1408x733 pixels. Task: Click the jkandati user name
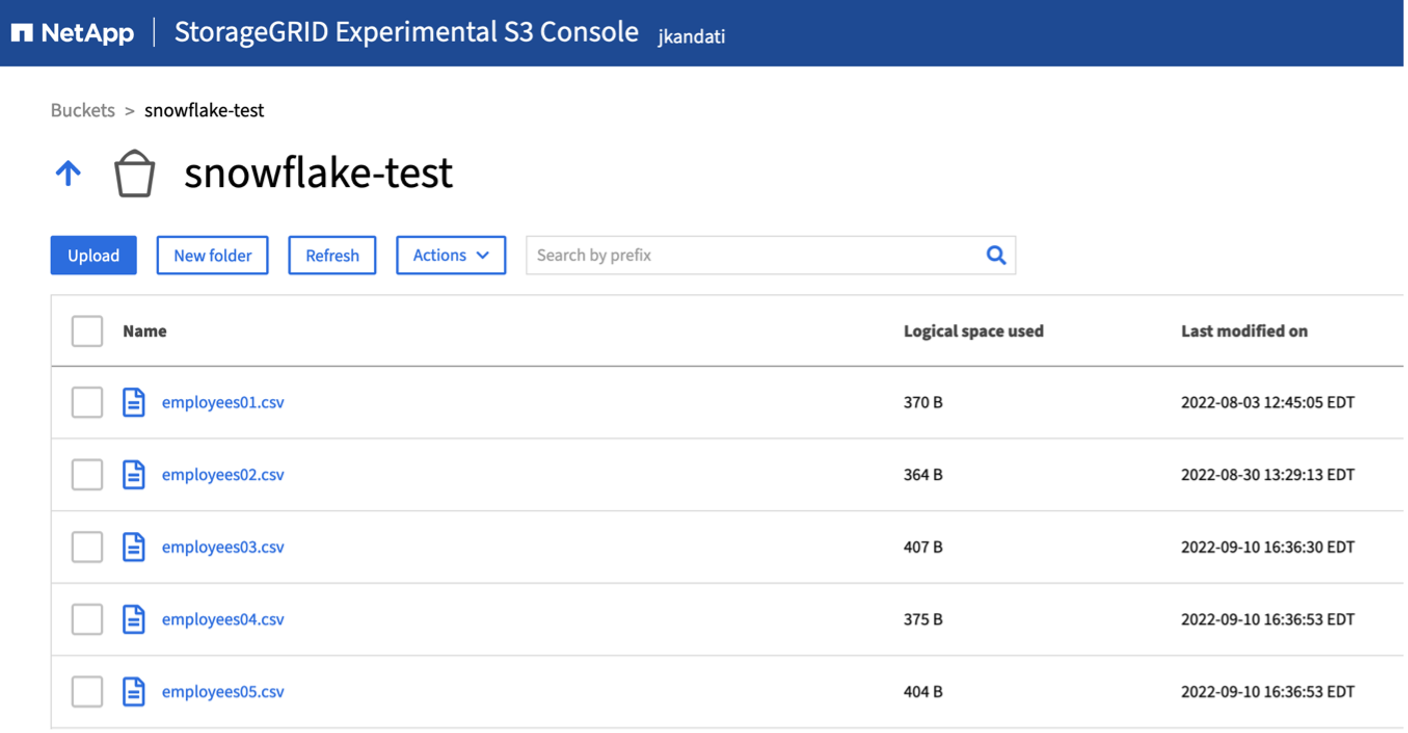pos(691,37)
